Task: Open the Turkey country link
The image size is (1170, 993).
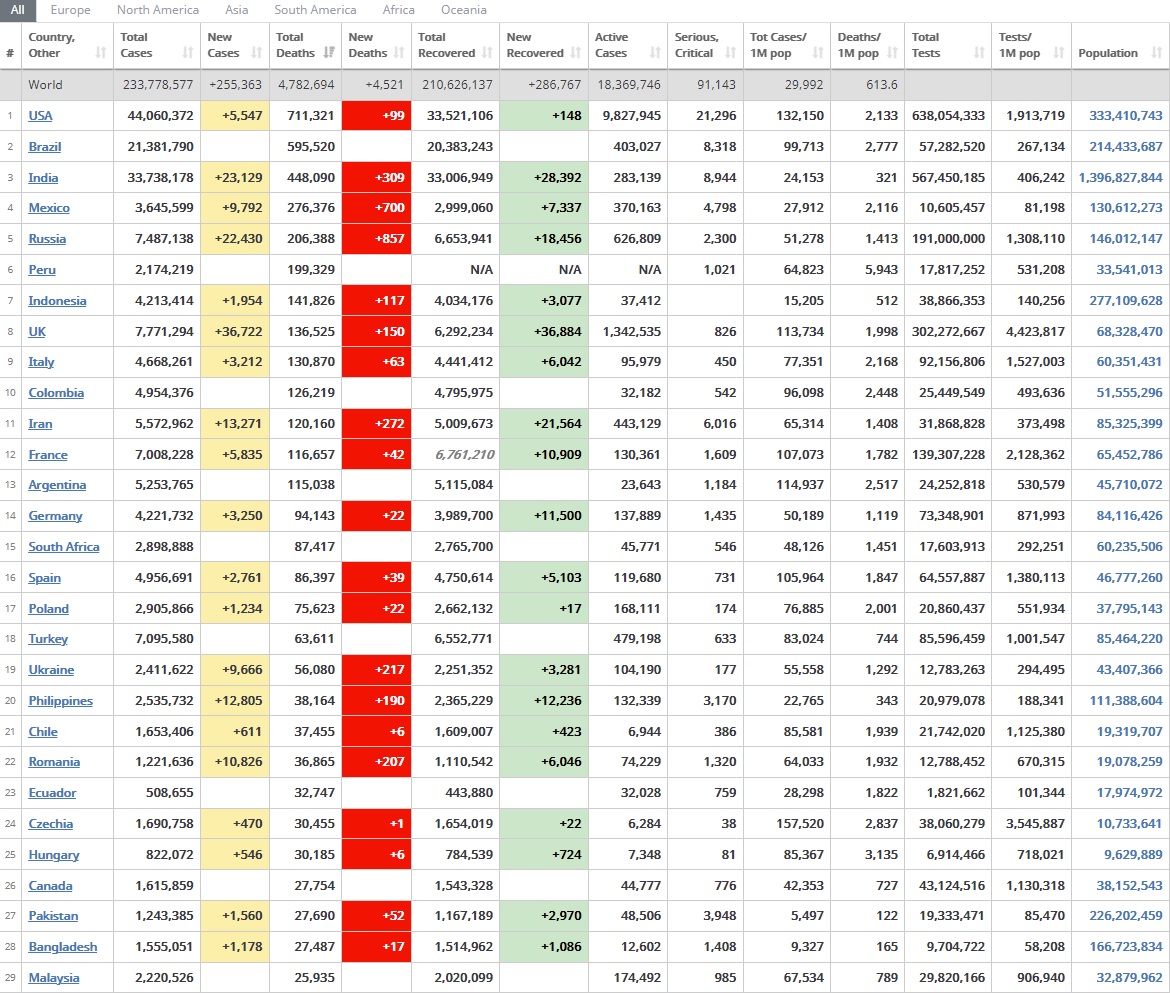Action: click(x=48, y=639)
